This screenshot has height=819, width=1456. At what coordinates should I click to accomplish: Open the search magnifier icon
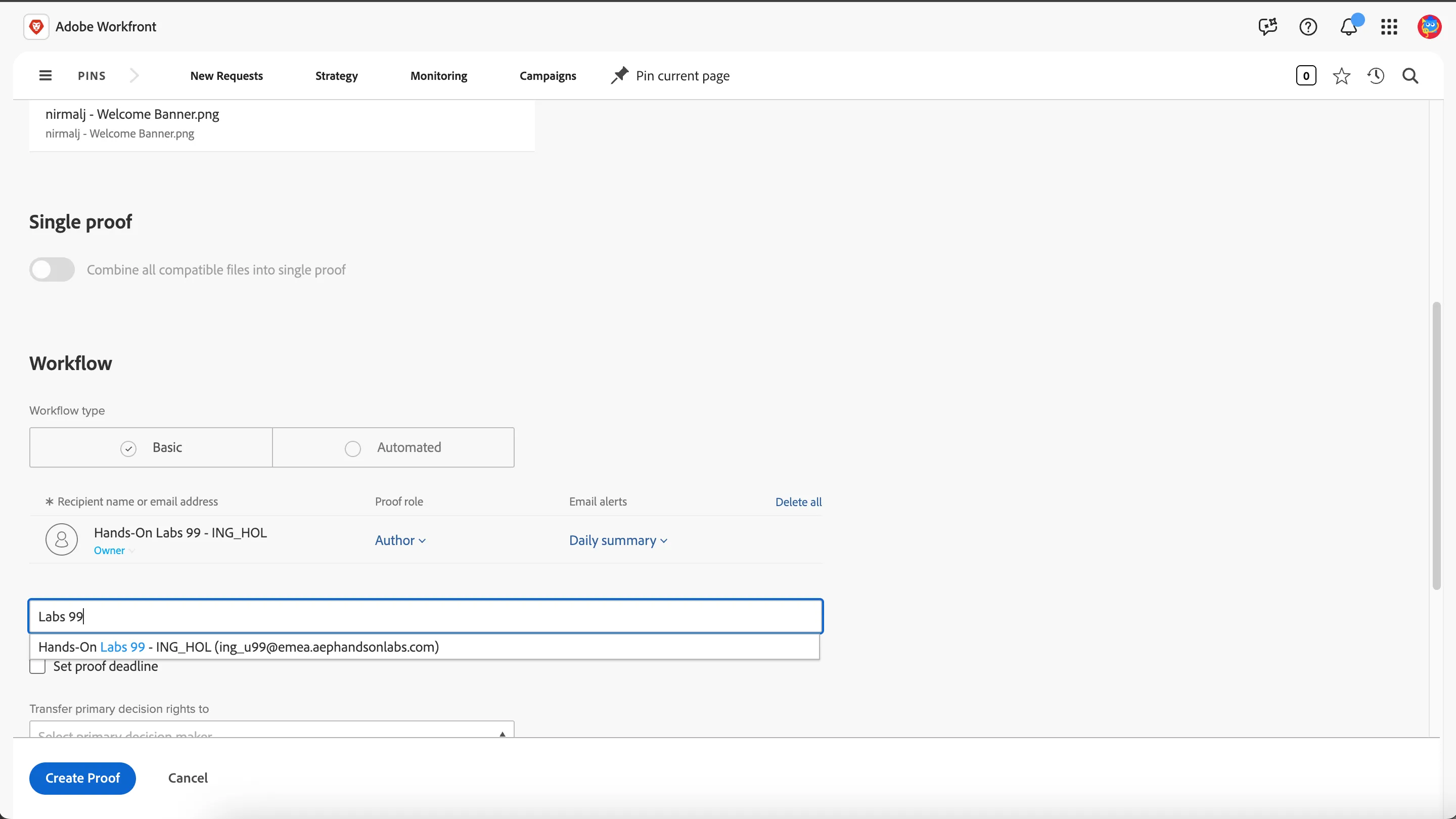1410,76
